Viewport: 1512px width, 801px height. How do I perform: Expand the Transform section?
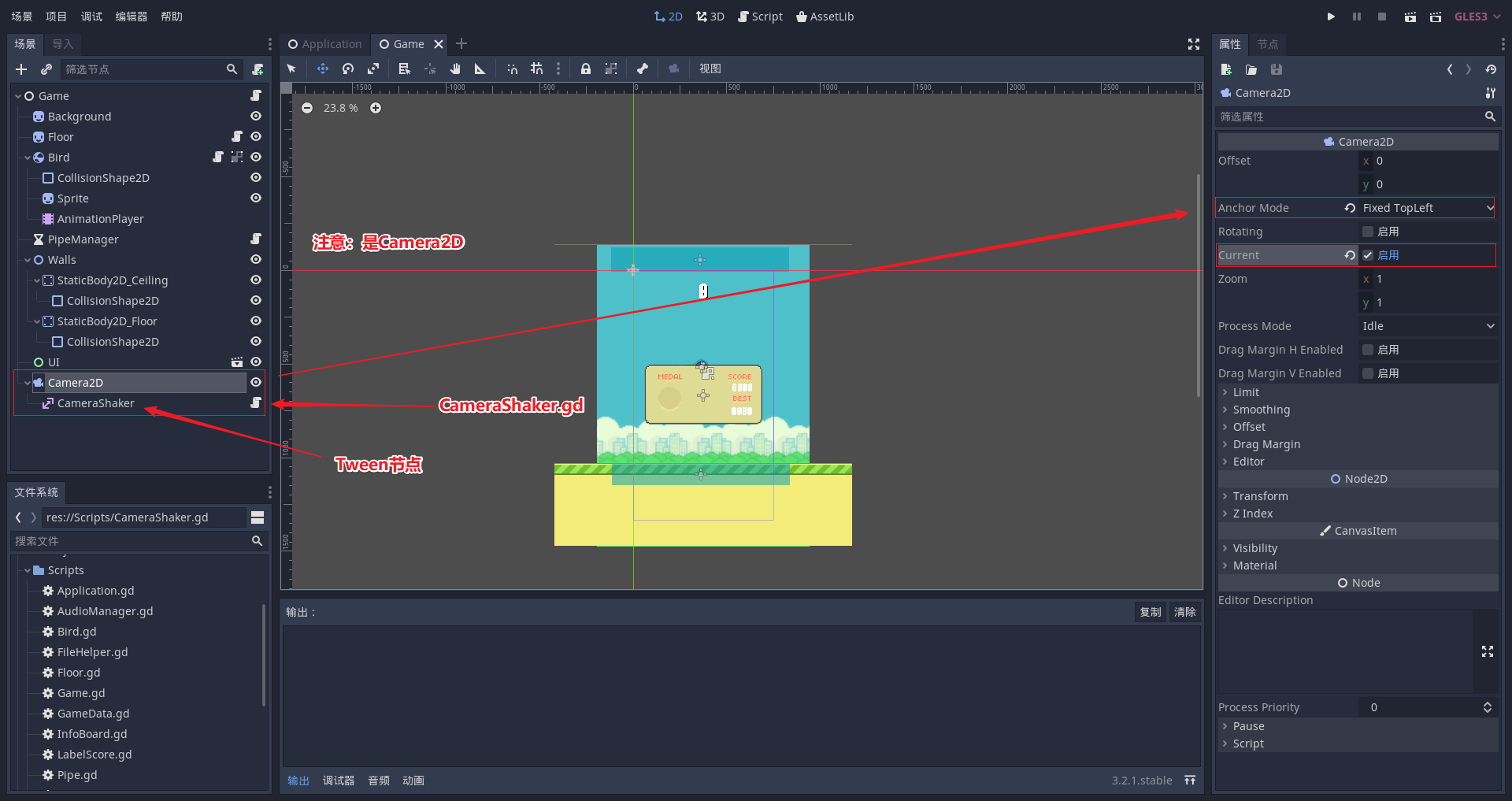pos(1358,496)
